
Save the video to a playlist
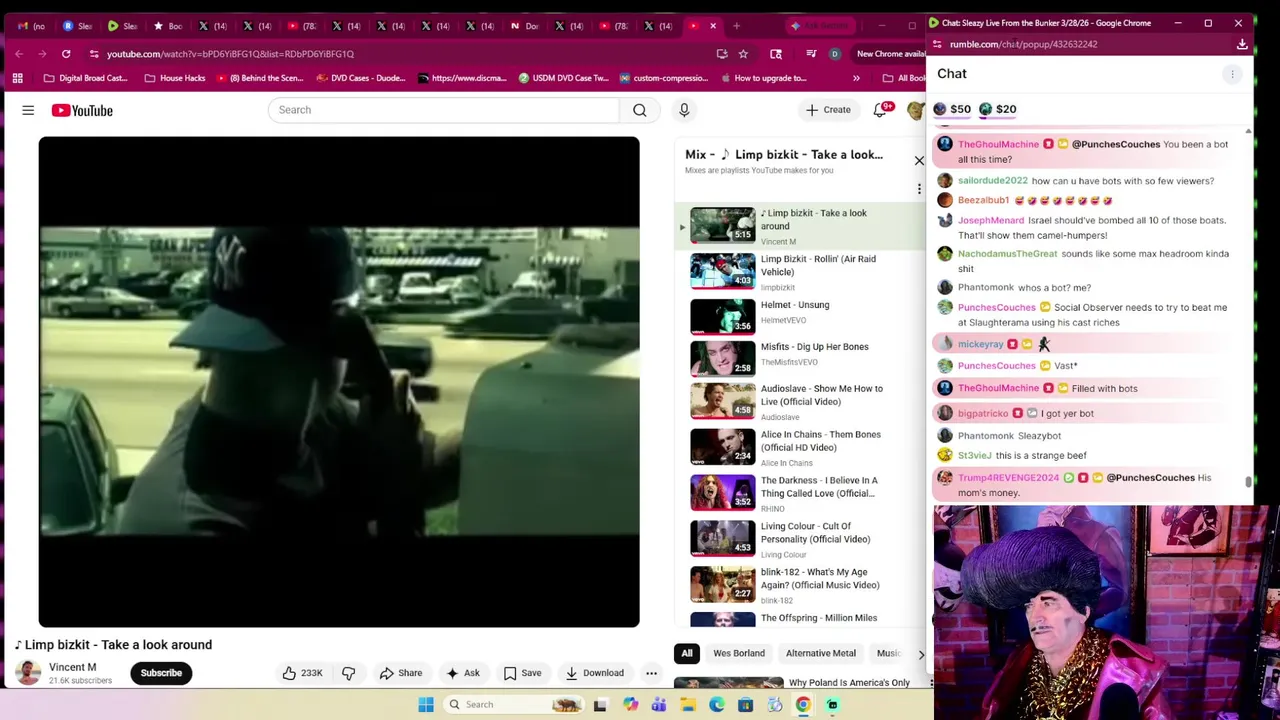click(x=522, y=673)
